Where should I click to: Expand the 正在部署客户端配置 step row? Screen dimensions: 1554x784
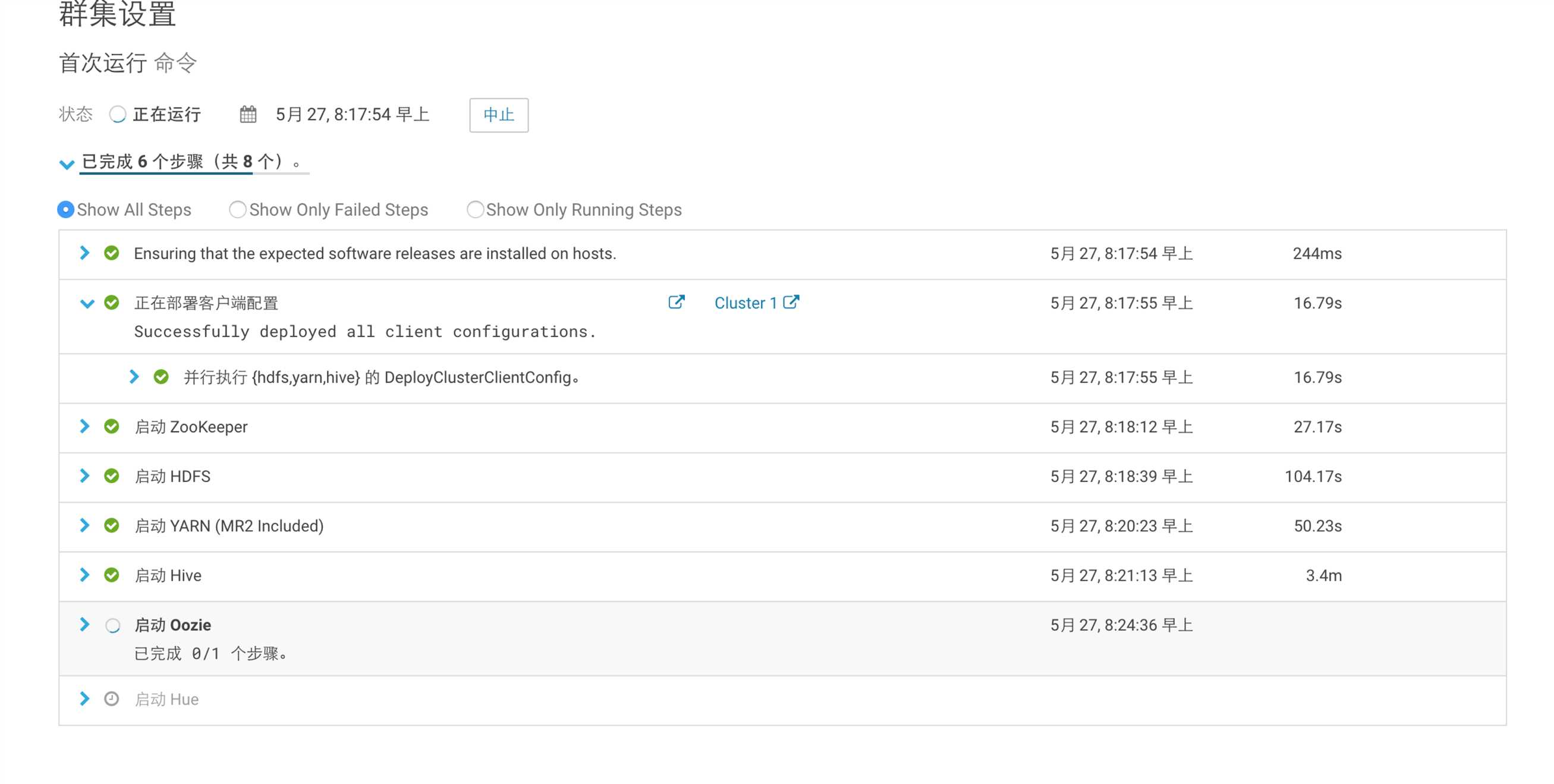point(88,302)
